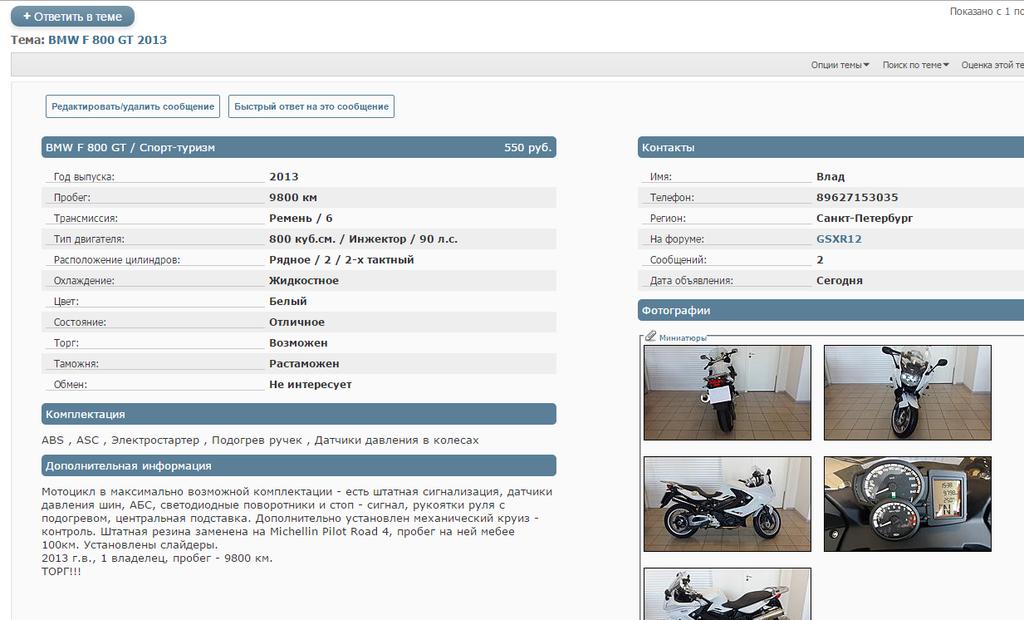Screen dimensions: 1024x620
Task: Open the dashboard gauges photo thumbnail
Action: point(907,504)
